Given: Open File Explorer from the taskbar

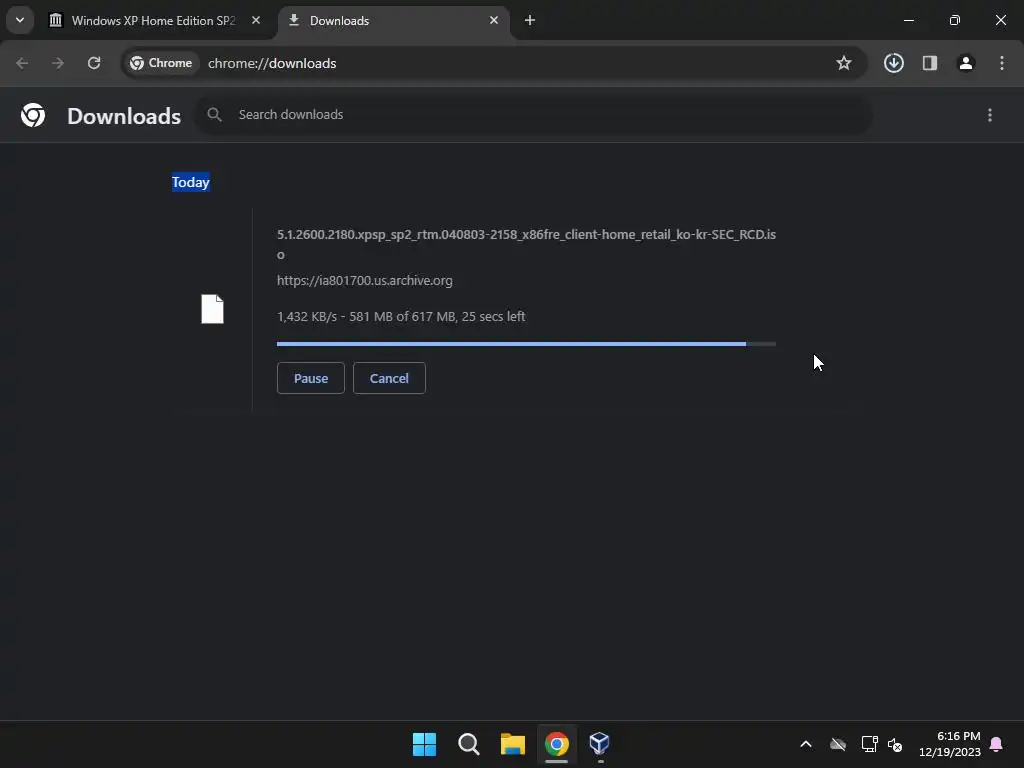Looking at the screenshot, I should click(x=513, y=744).
